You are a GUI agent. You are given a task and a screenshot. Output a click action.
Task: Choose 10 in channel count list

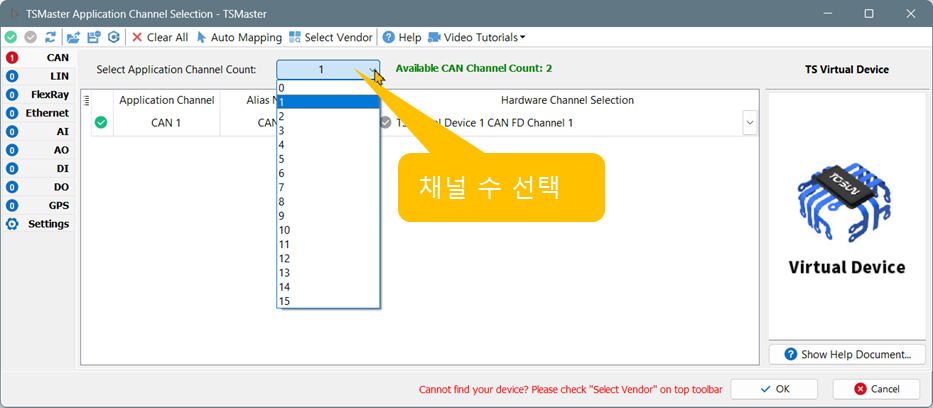pyautogui.click(x=328, y=230)
